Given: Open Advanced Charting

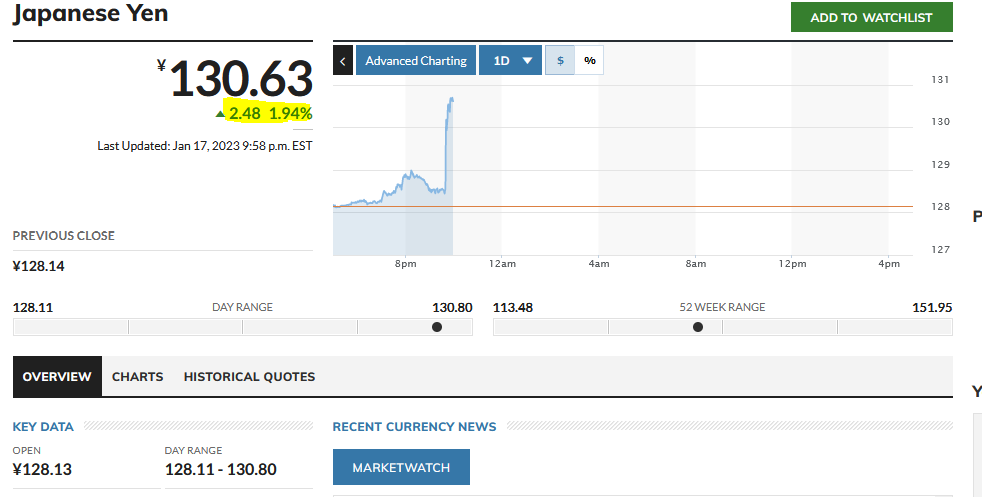Looking at the screenshot, I should coord(416,60).
